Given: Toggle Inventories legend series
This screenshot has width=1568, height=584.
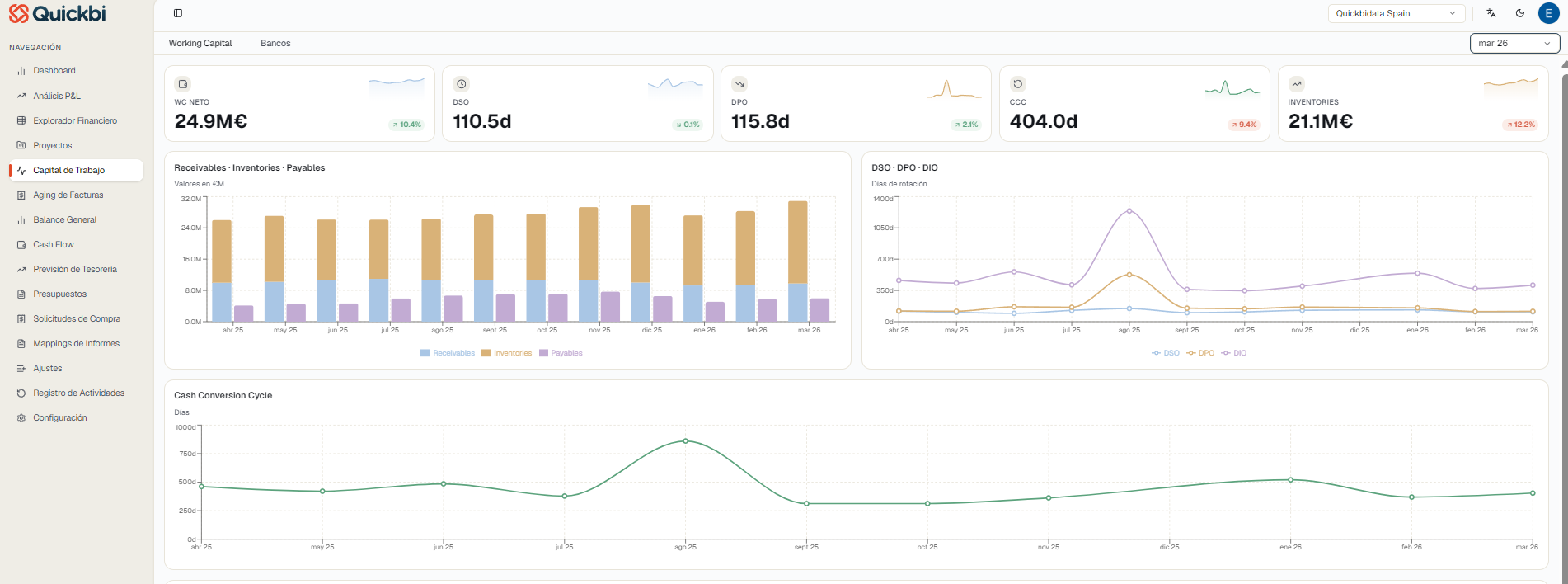Looking at the screenshot, I should point(507,353).
